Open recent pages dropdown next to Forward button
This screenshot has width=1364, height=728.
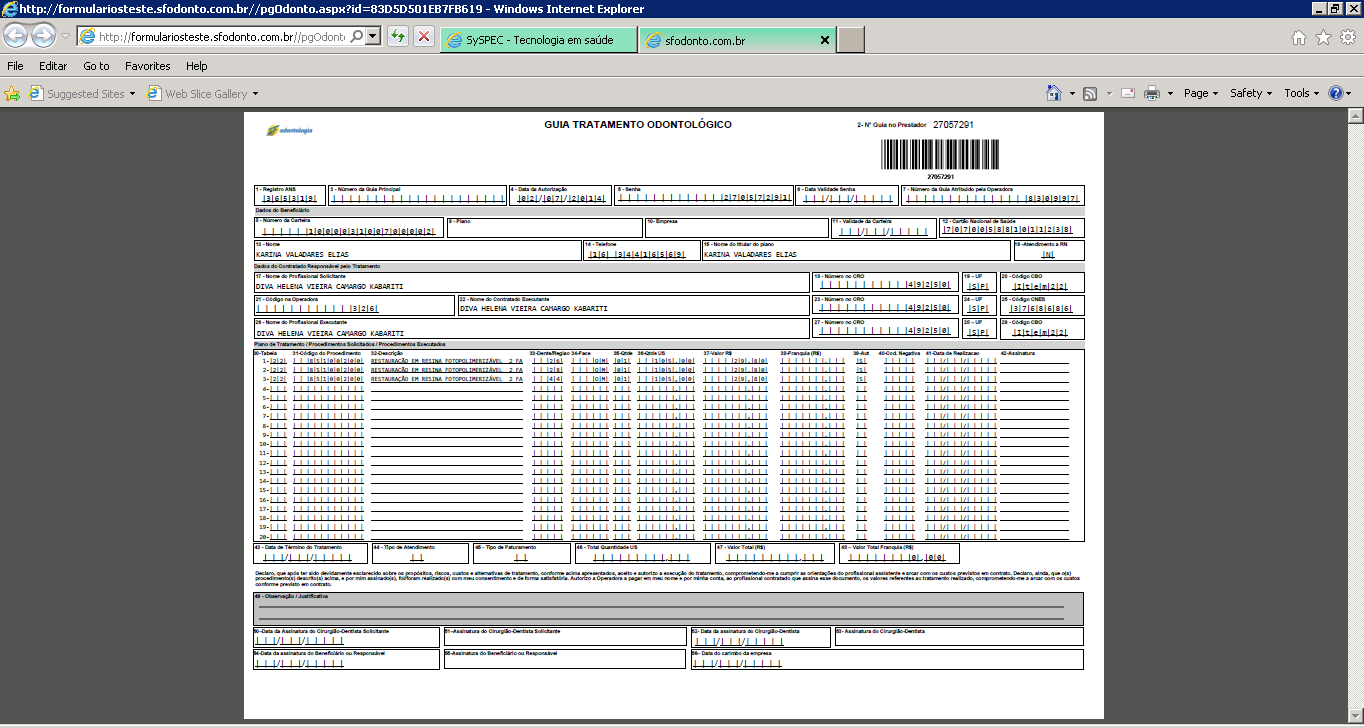(x=65, y=37)
